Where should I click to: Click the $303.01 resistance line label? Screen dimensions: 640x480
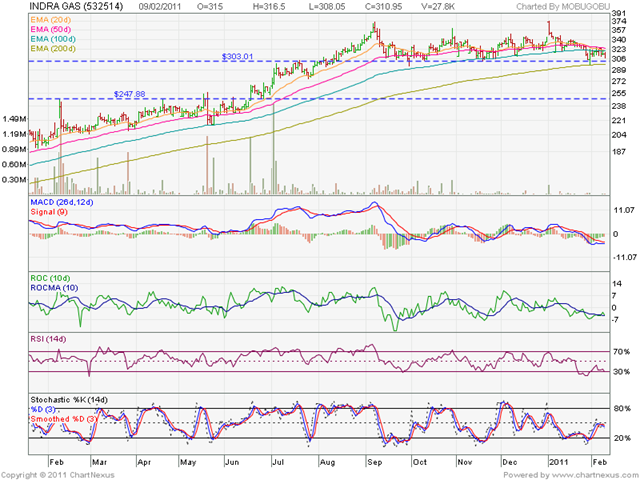(x=238, y=56)
